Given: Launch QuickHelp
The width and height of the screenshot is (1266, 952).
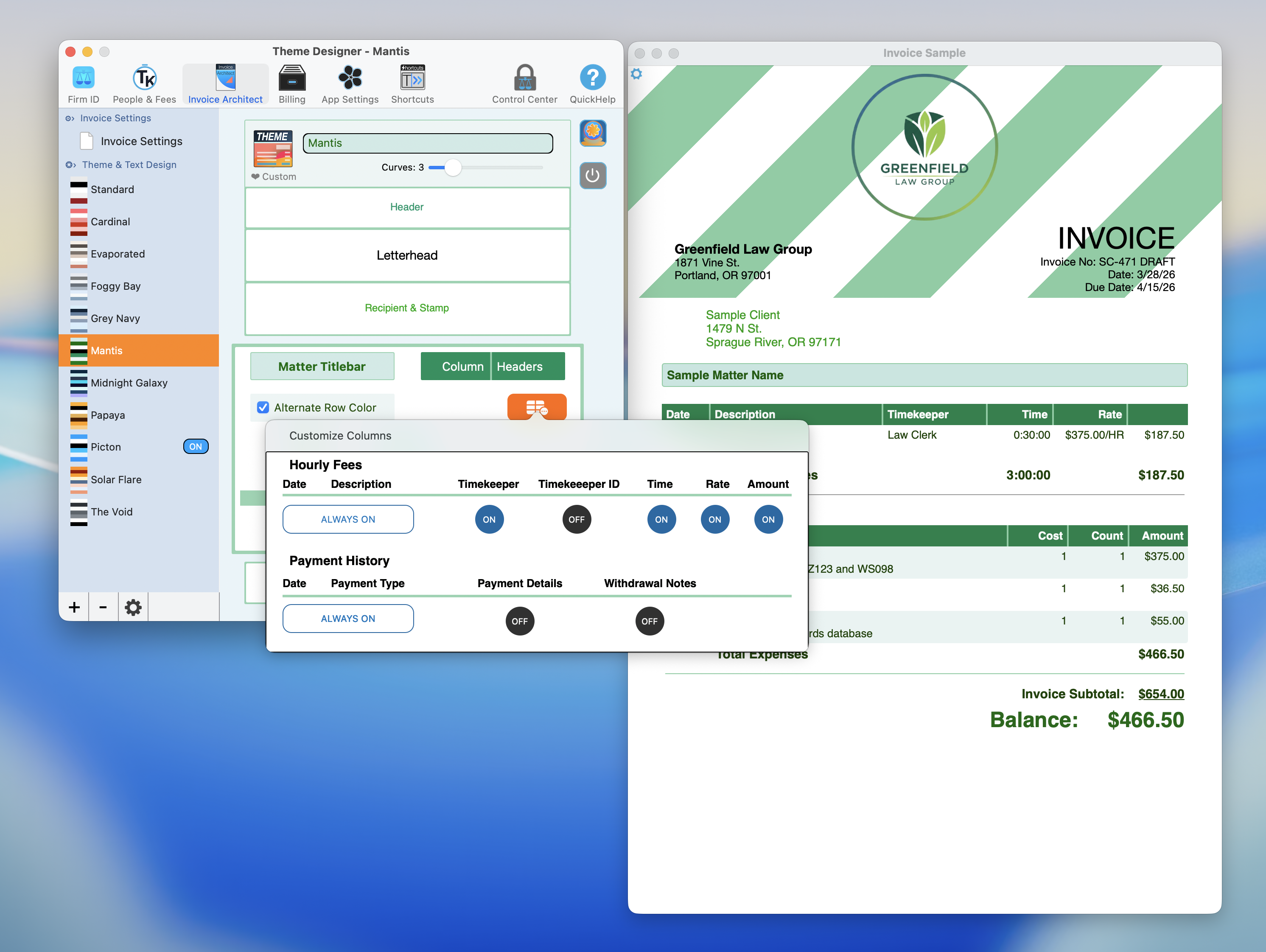Looking at the screenshot, I should [x=592, y=84].
